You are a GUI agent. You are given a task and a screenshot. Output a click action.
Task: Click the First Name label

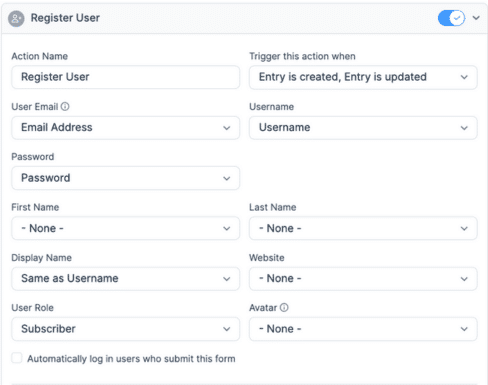click(35, 207)
